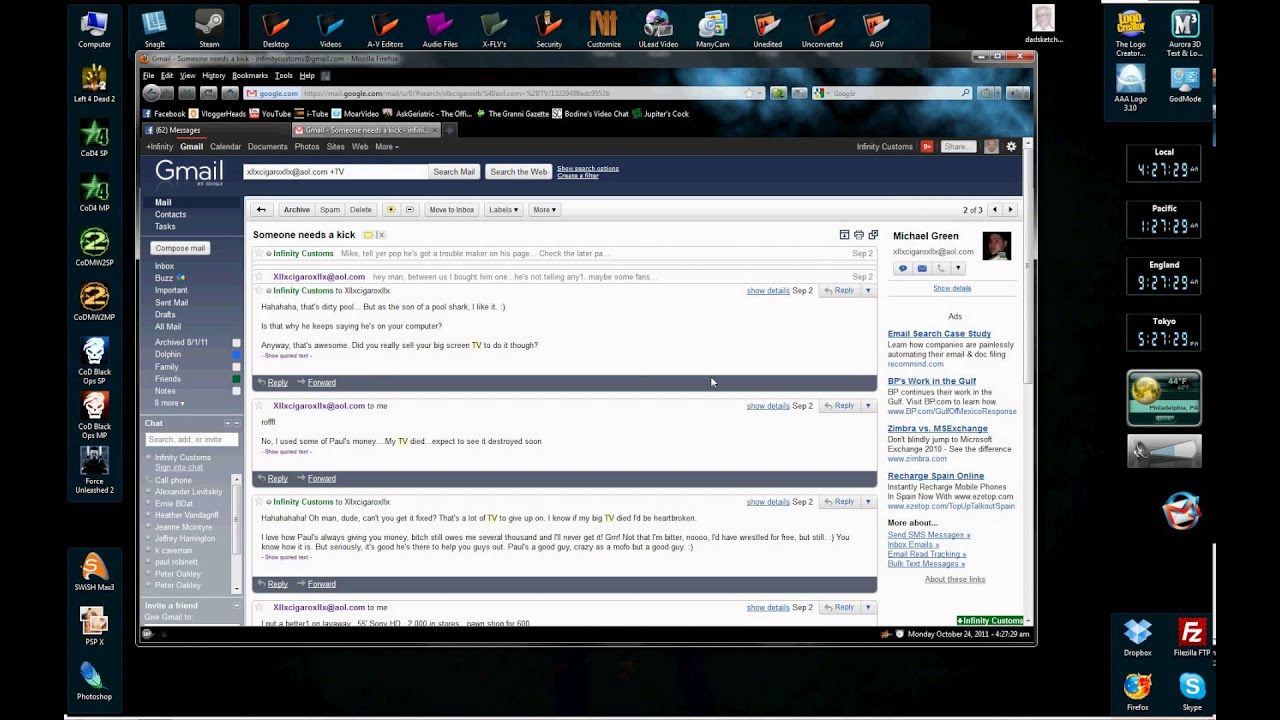Open the Chat options dropdown arrow
Viewport: 1280px width, 720px height.
click(228, 423)
